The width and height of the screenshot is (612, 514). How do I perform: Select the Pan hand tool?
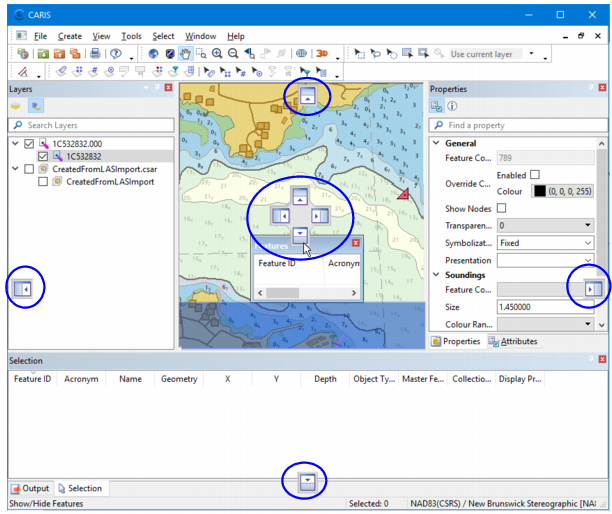[x=184, y=54]
